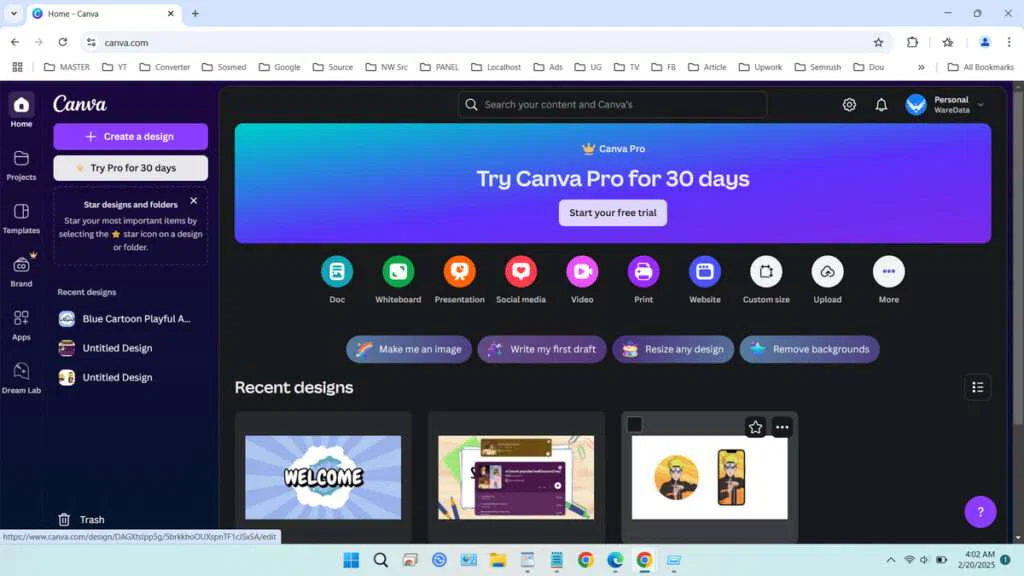Click Start your free trial
Viewport: 1024px width, 576px height.
tap(612, 213)
